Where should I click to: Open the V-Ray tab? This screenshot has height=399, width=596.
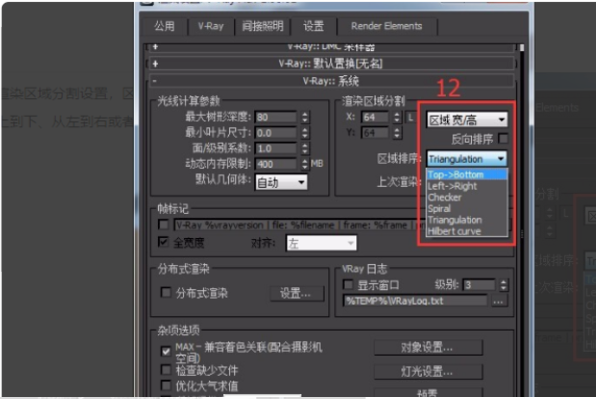click(x=211, y=26)
